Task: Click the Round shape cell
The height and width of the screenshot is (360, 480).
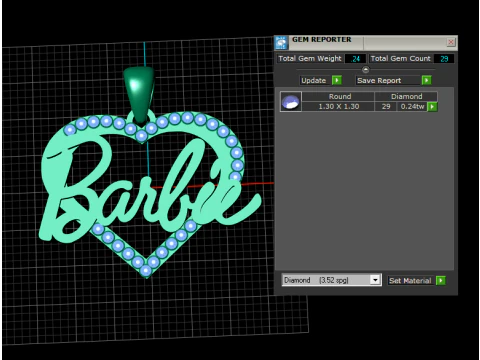Action: [x=338, y=97]
